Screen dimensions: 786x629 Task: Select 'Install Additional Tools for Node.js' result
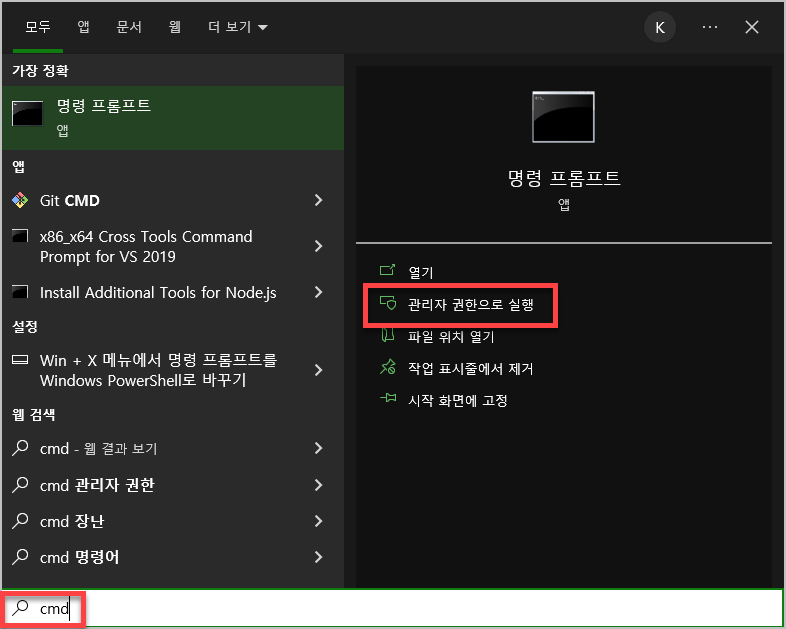click(158, 292)
